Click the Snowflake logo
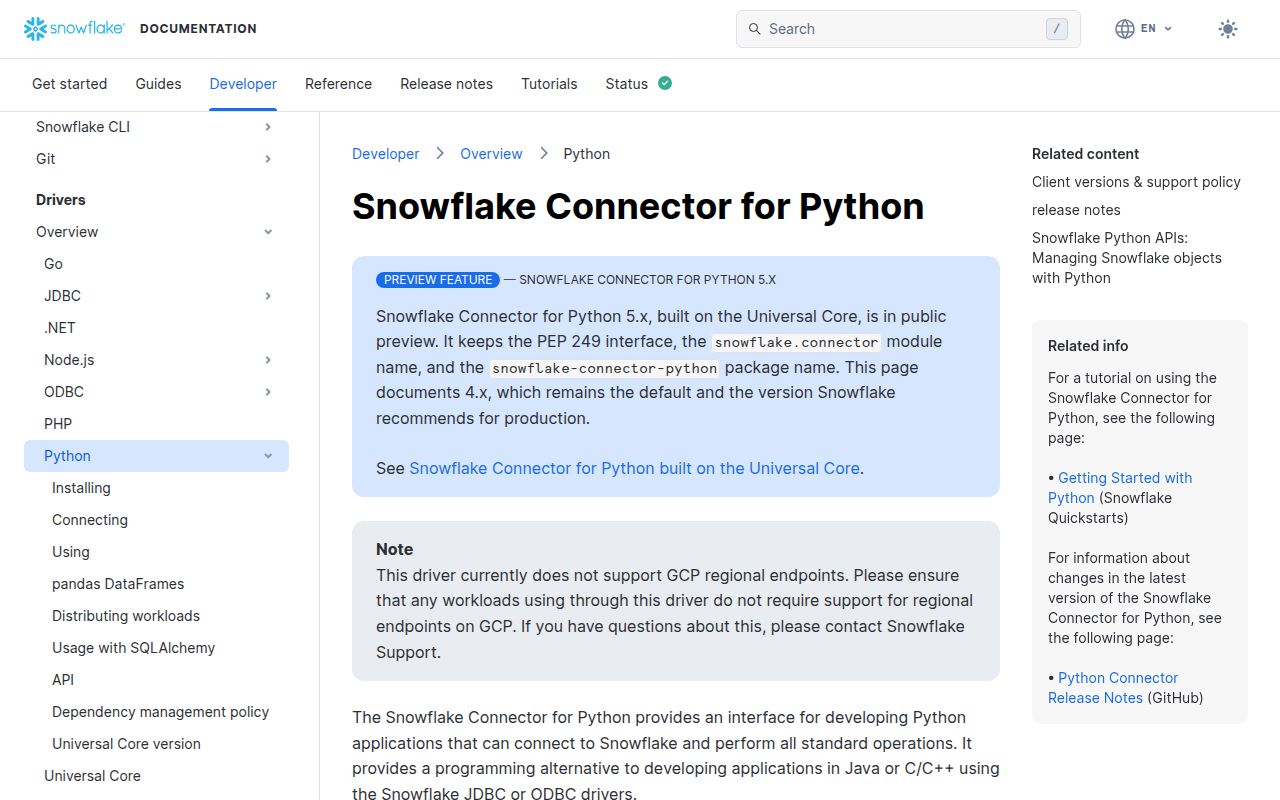The height and width of the screenshot is (800, 1280). (74, 29)
